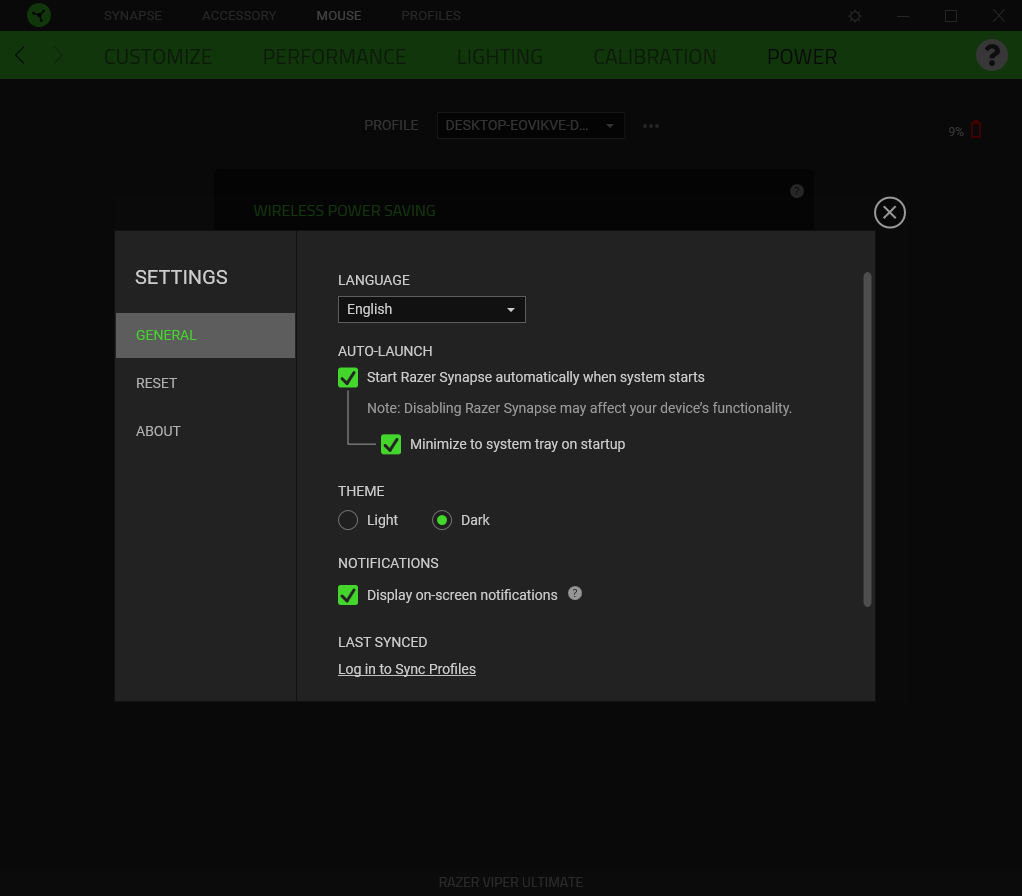Image resolution: width=1022 pixels, height=896 pixels.
Task: Click the red battery level icon
Action: (x=976, y=130)
